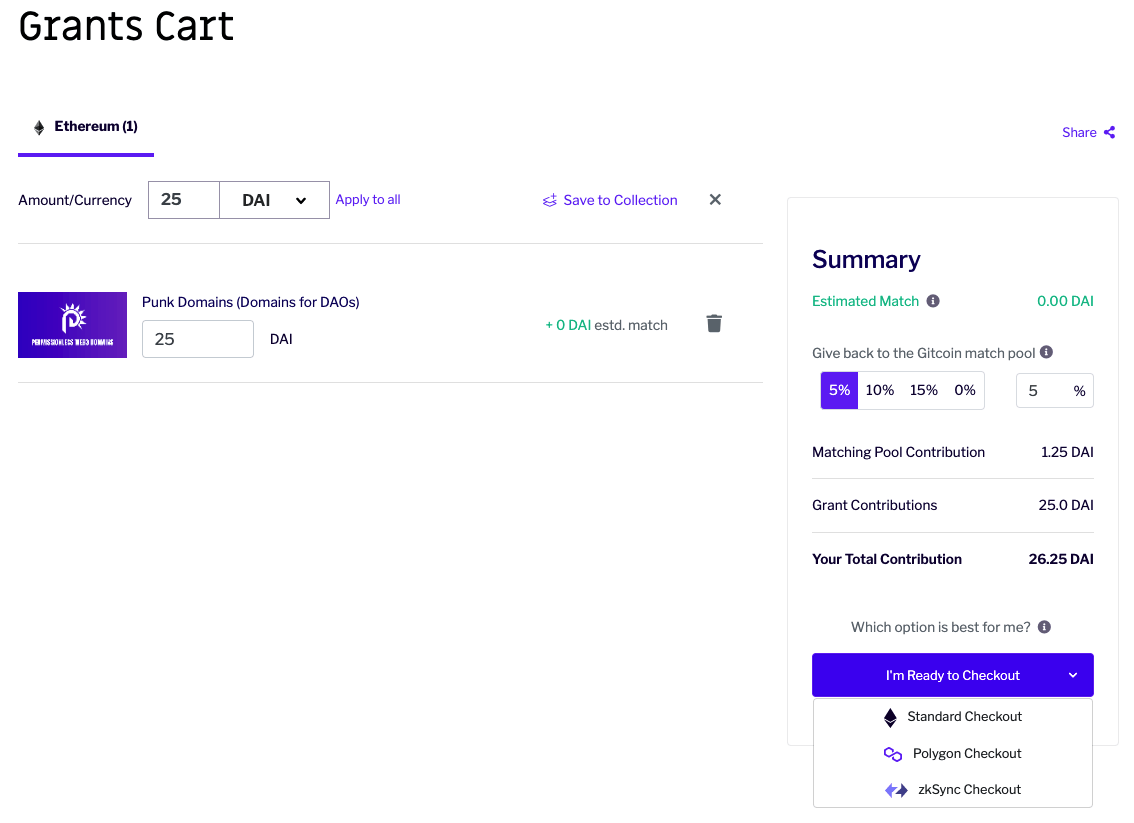1134x823 pixels.
Task: Choose Polygon Checkout from the menu
Action: (x=952, y=754)
